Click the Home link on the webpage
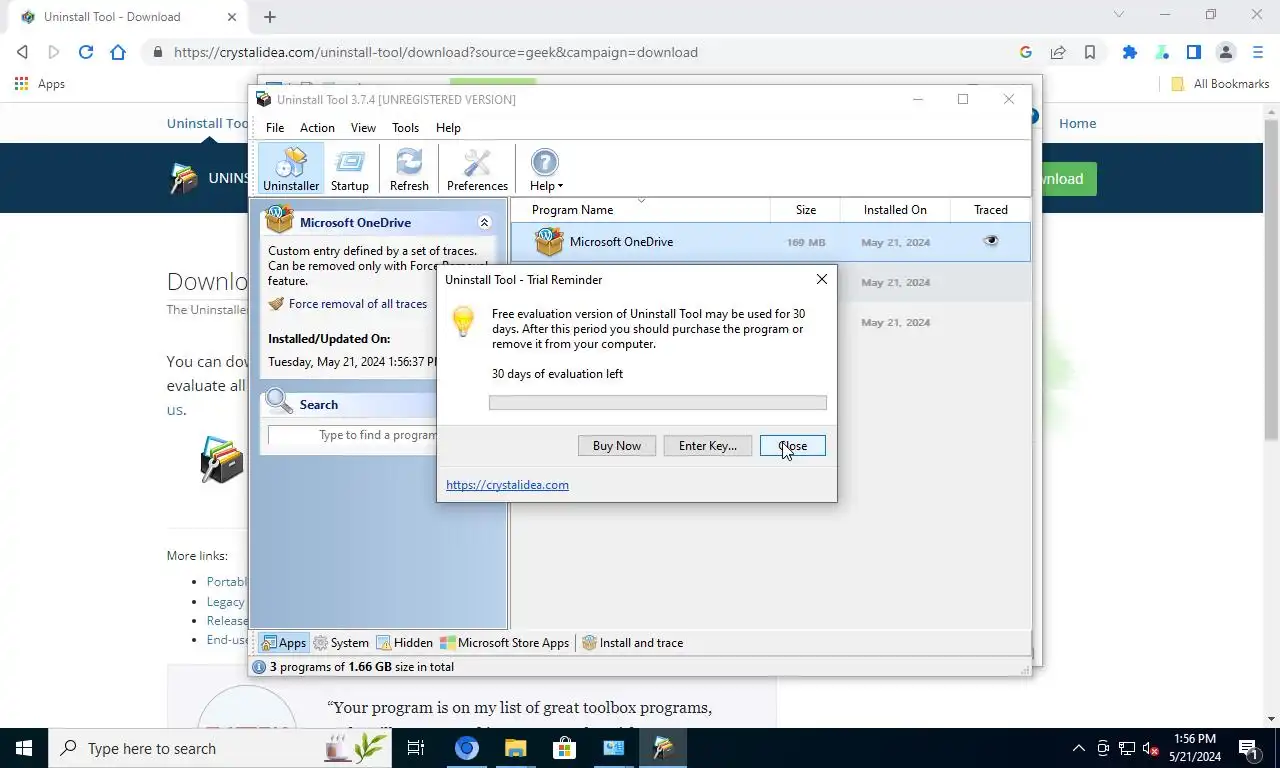Viewport: 1280px width, 768px height. [1077, 123]
